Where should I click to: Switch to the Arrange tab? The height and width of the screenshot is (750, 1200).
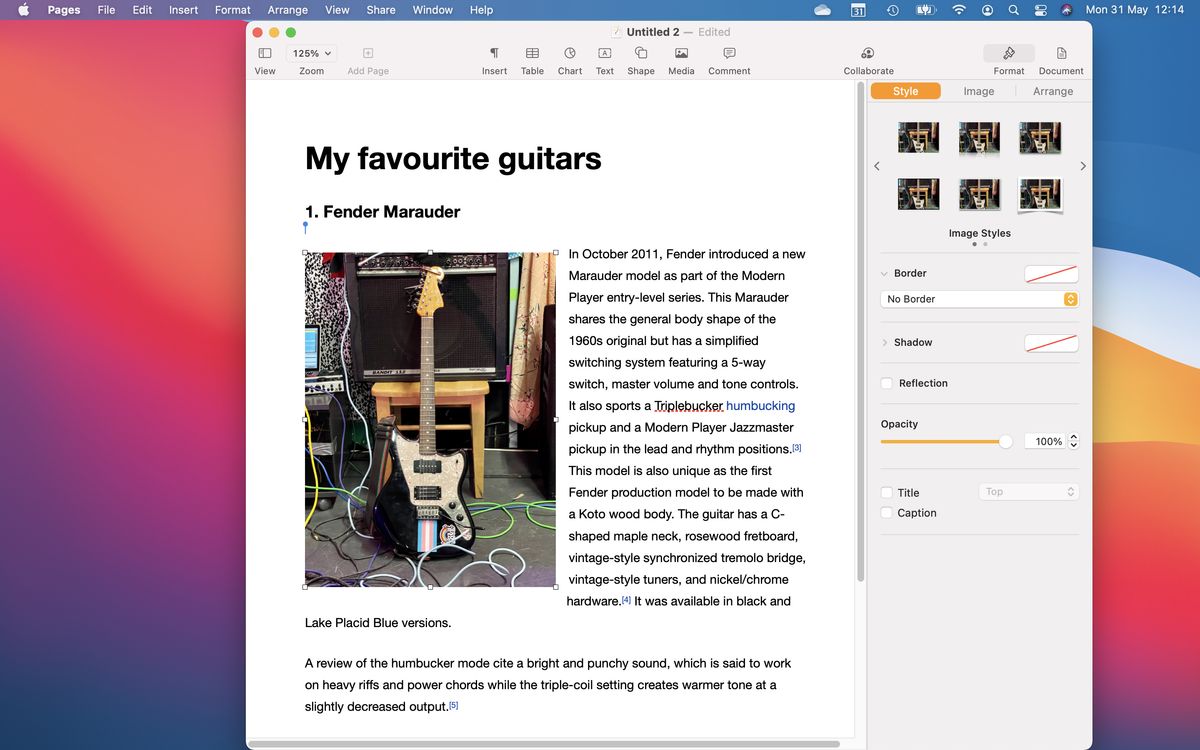click(x=1052, y=90)
